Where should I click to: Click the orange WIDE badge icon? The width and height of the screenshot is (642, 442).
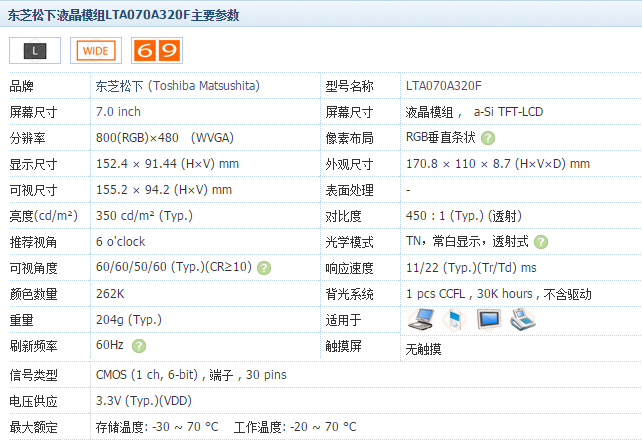coord(96,49)
